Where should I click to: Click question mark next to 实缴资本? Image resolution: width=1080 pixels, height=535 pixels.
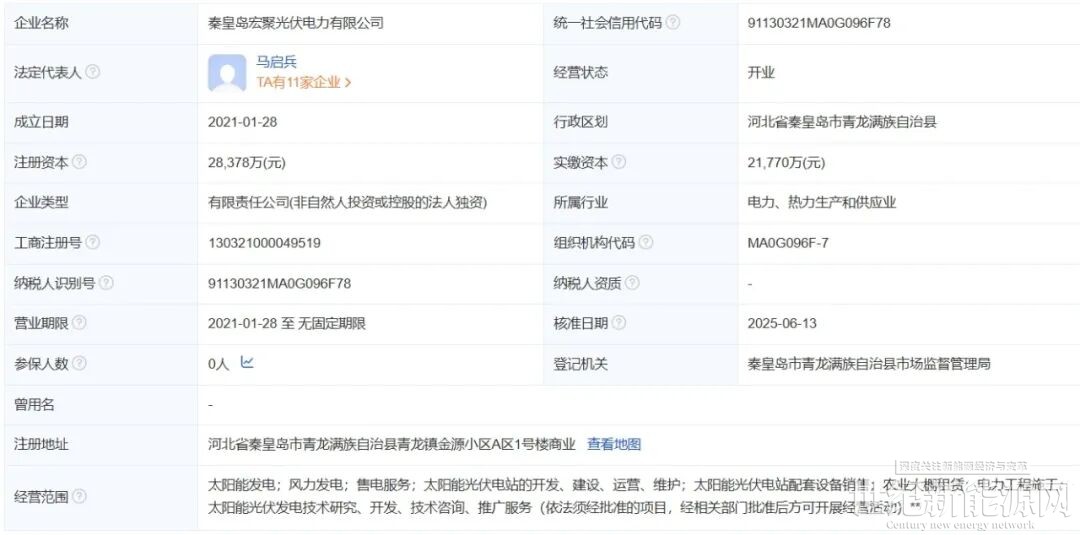click(x=619, y=162)
